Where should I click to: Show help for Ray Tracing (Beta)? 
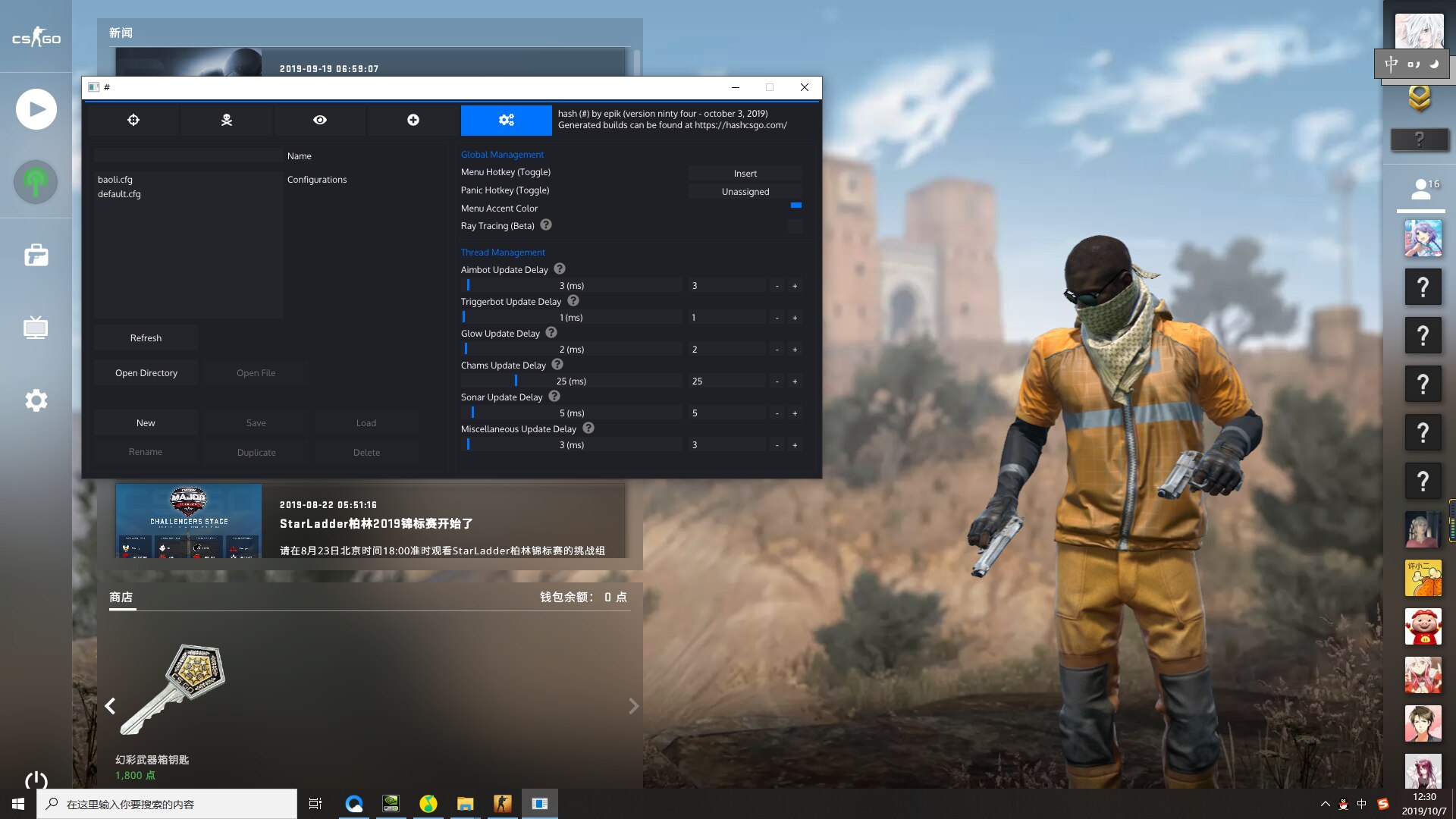tap(546, 225)
